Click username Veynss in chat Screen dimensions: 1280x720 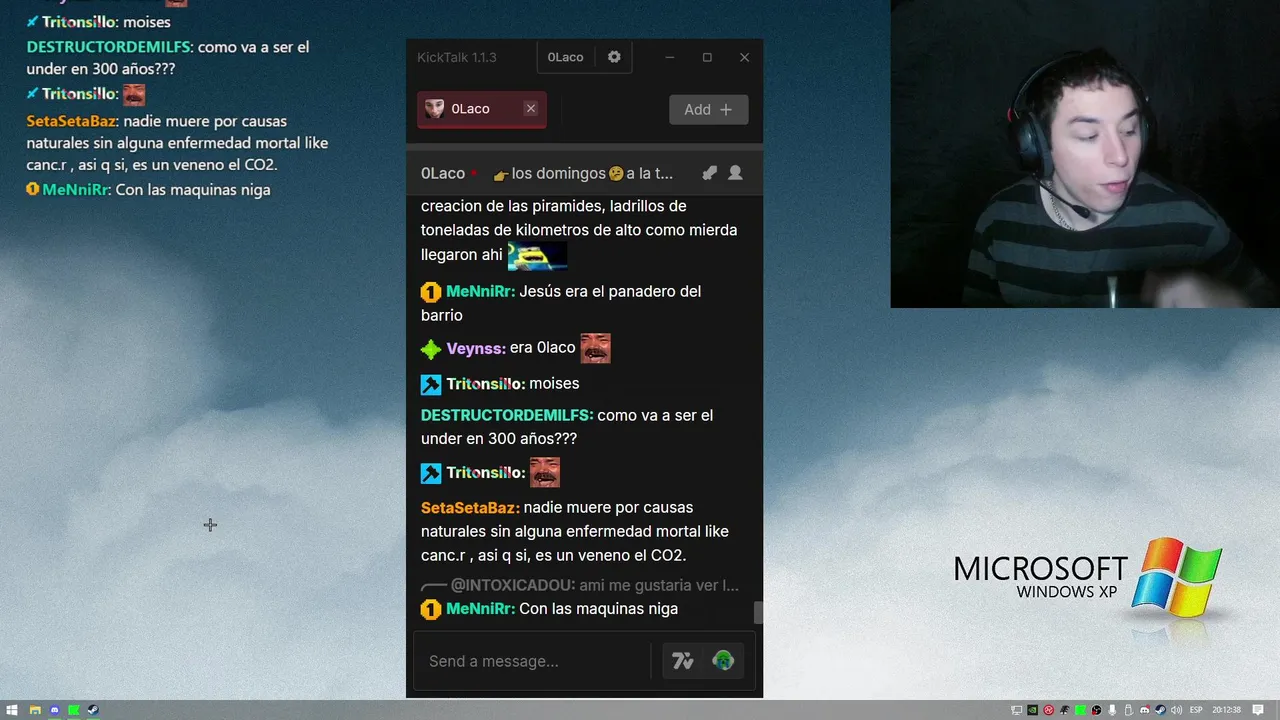coord(476,348)
